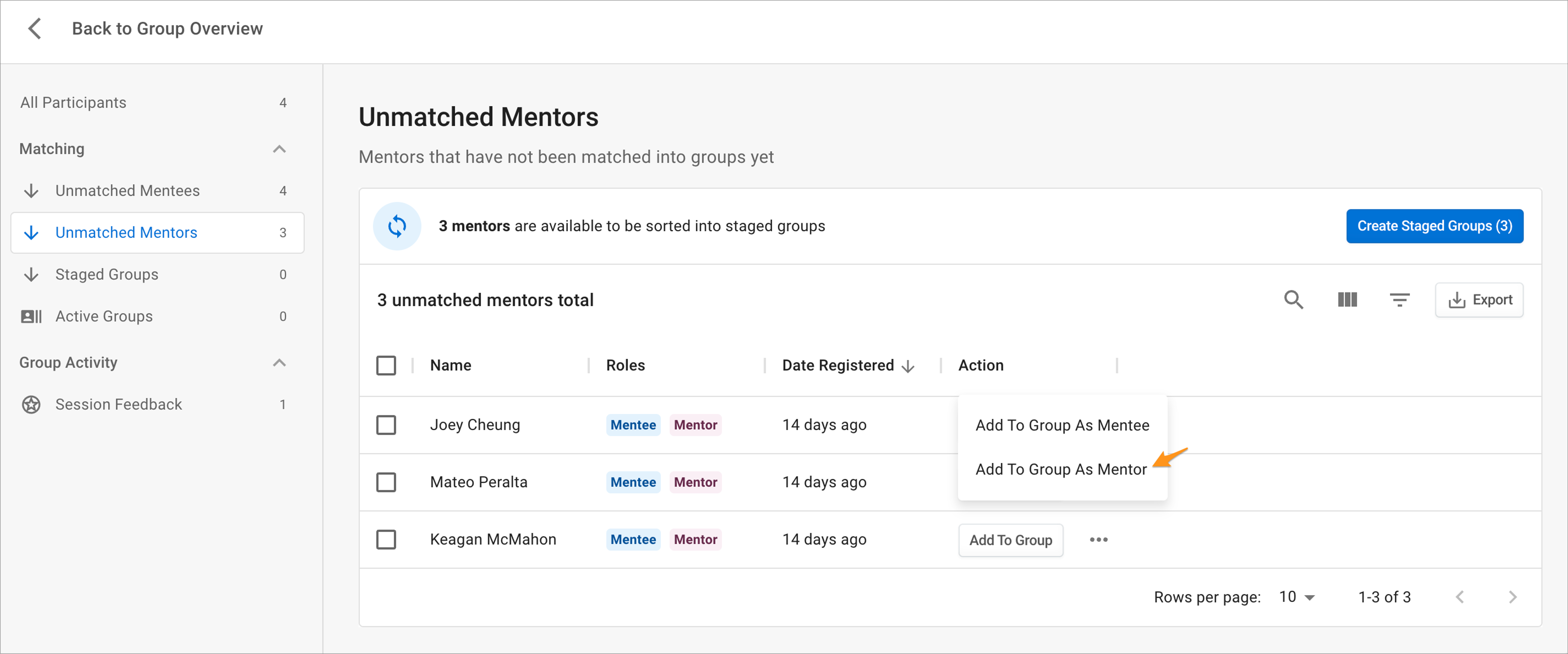Click Mentor badge in Keagan McMahon row
This screenshot has width=1568, height=654.
(x=695, y=539)
